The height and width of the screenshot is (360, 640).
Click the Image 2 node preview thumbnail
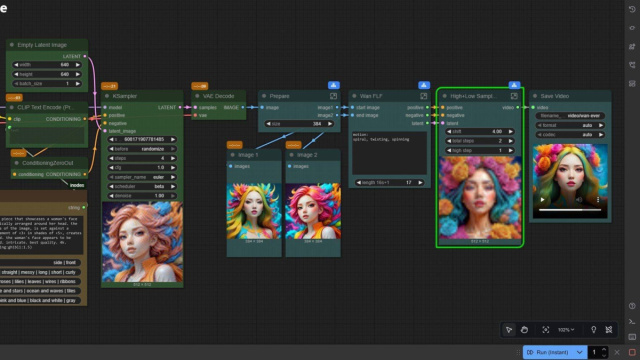313,211
